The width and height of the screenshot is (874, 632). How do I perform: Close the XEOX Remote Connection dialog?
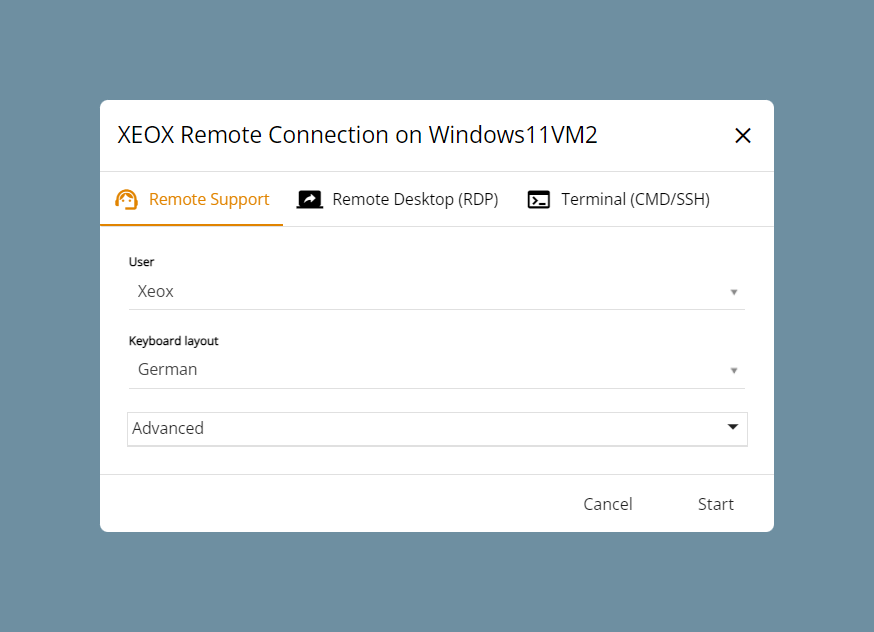[742, 135]
